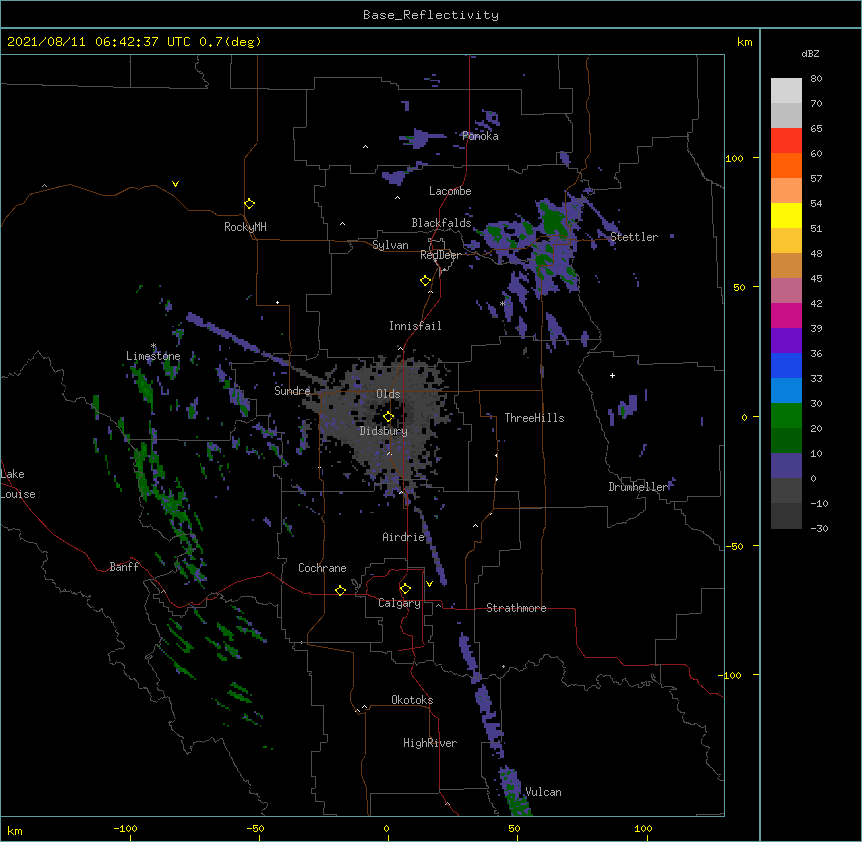Click the Vulcan city label
Image resolution: width=862 pixels, height=842 pixels.
[x=543, y=792]
